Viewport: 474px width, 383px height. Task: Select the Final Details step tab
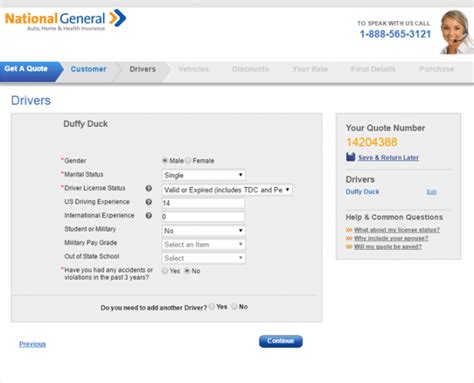(x=373, y=69)
